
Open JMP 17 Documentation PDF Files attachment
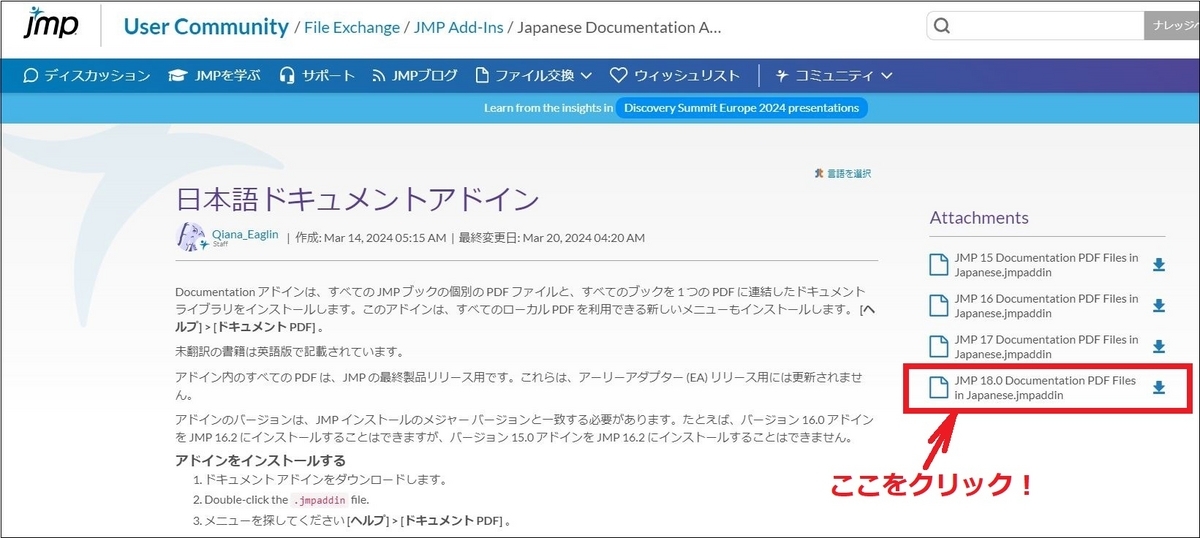(1046, 346)
